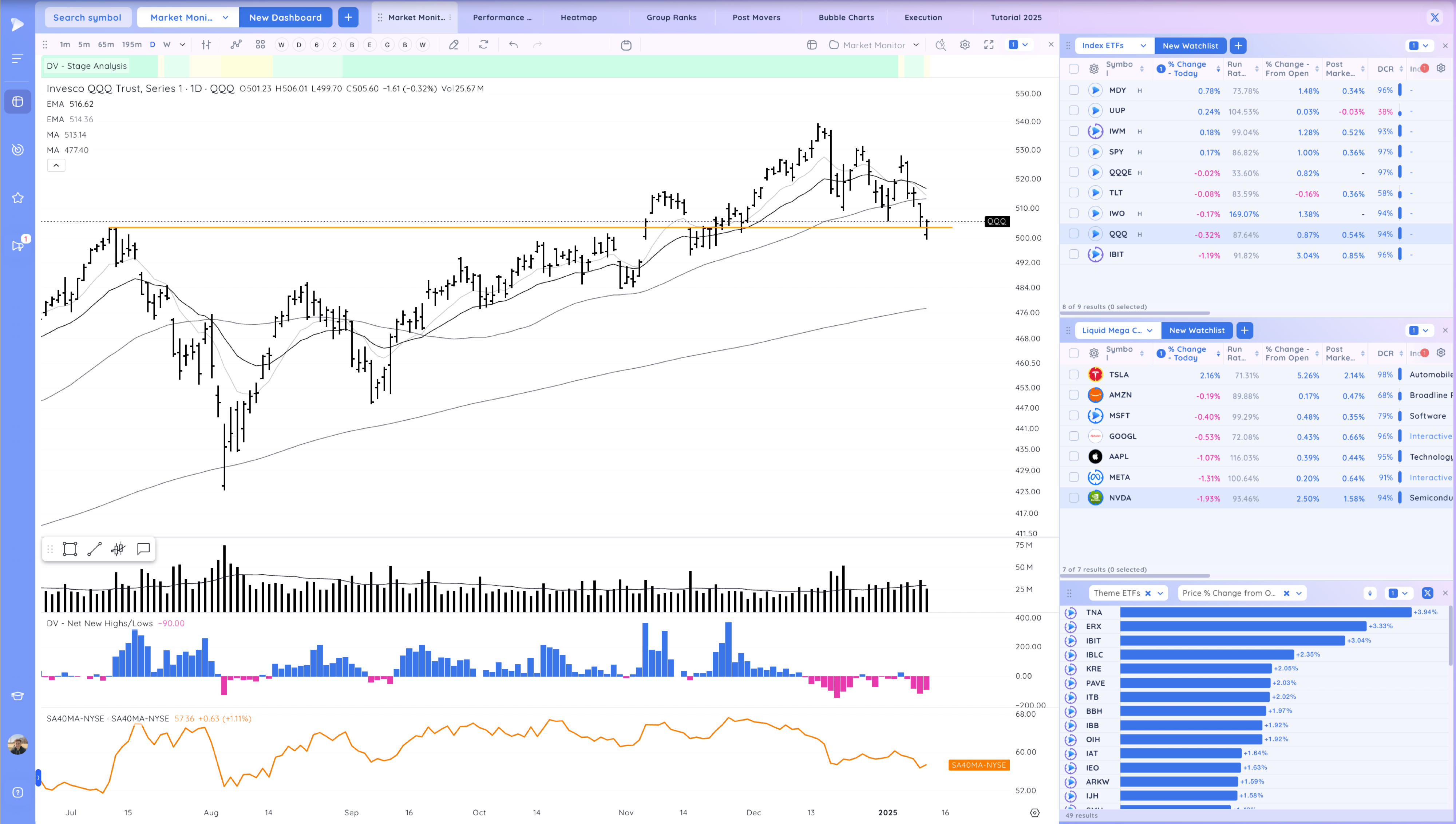Open chart time axis settings gear
The width and height of the screenshot is (1456, 824).
pyautogui.click(x=1035, y=813)
